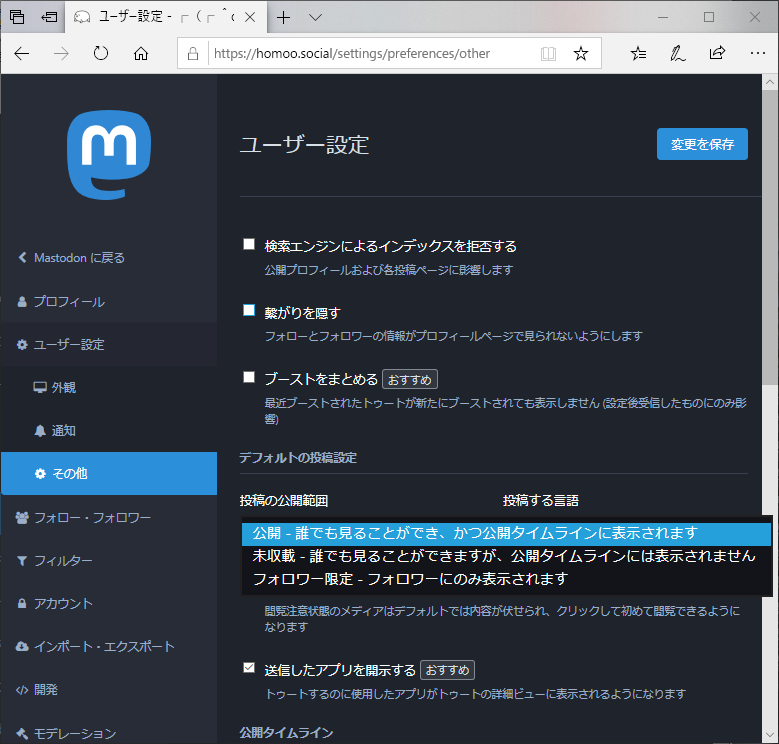The width and height of the screenshot is (779, 744).
Task: Add page to favorites star icon
Action: point(581,53)
